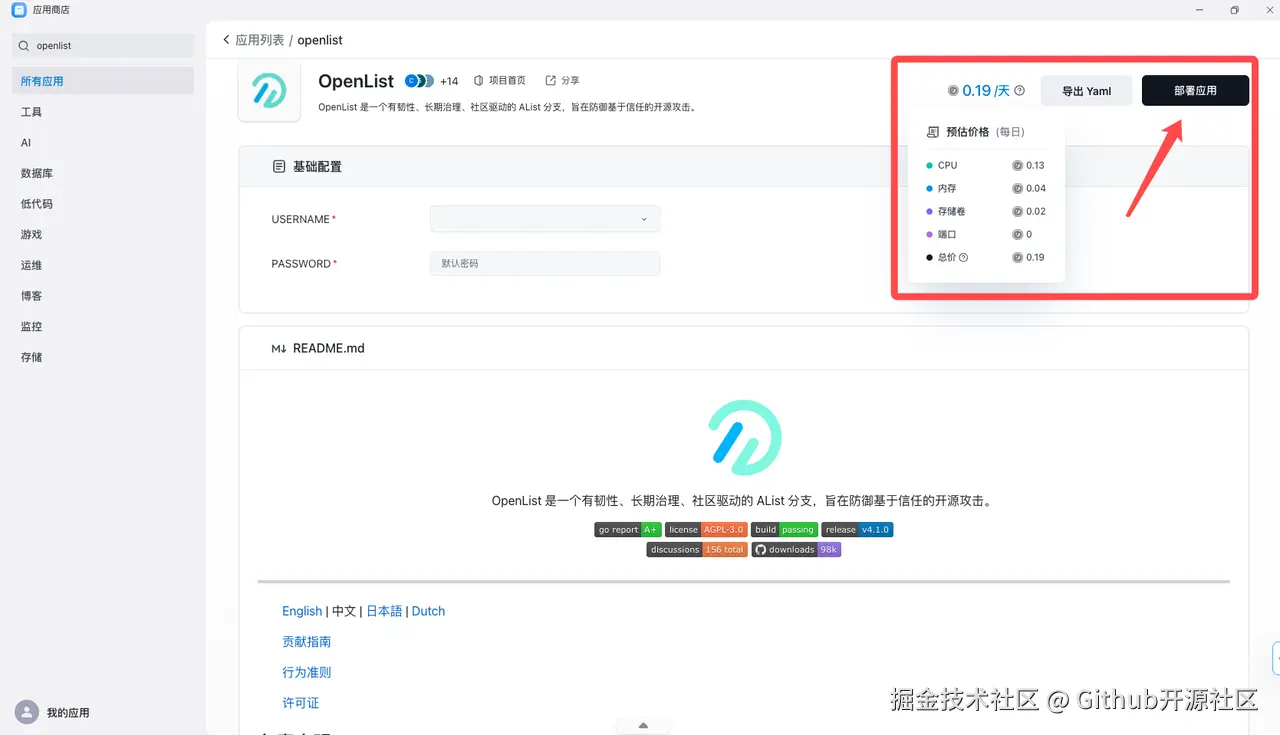Click the large OpenList logo in README
Viewport: 1280px width, 735px height.
point(744,437)
